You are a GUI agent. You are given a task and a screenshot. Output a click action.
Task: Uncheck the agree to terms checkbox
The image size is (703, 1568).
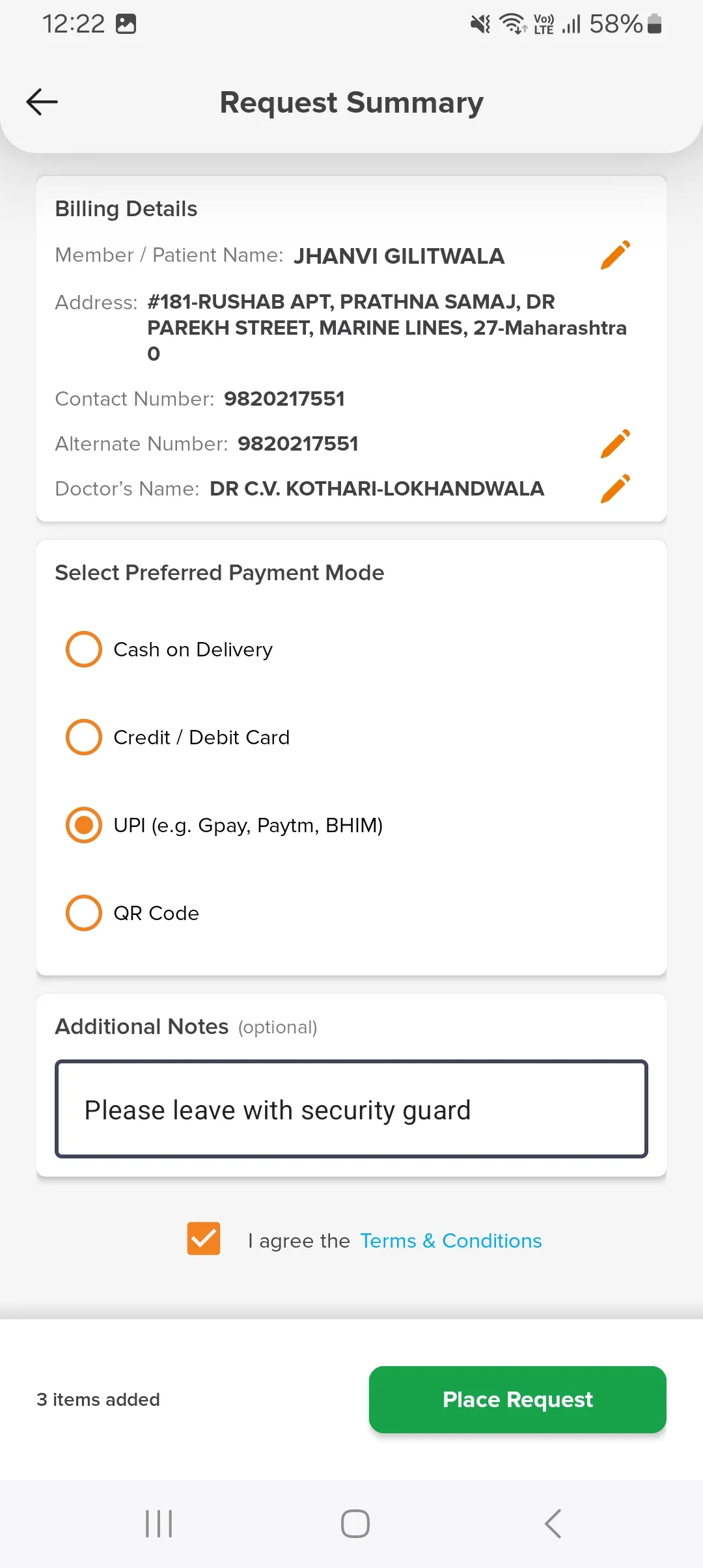204,1239
